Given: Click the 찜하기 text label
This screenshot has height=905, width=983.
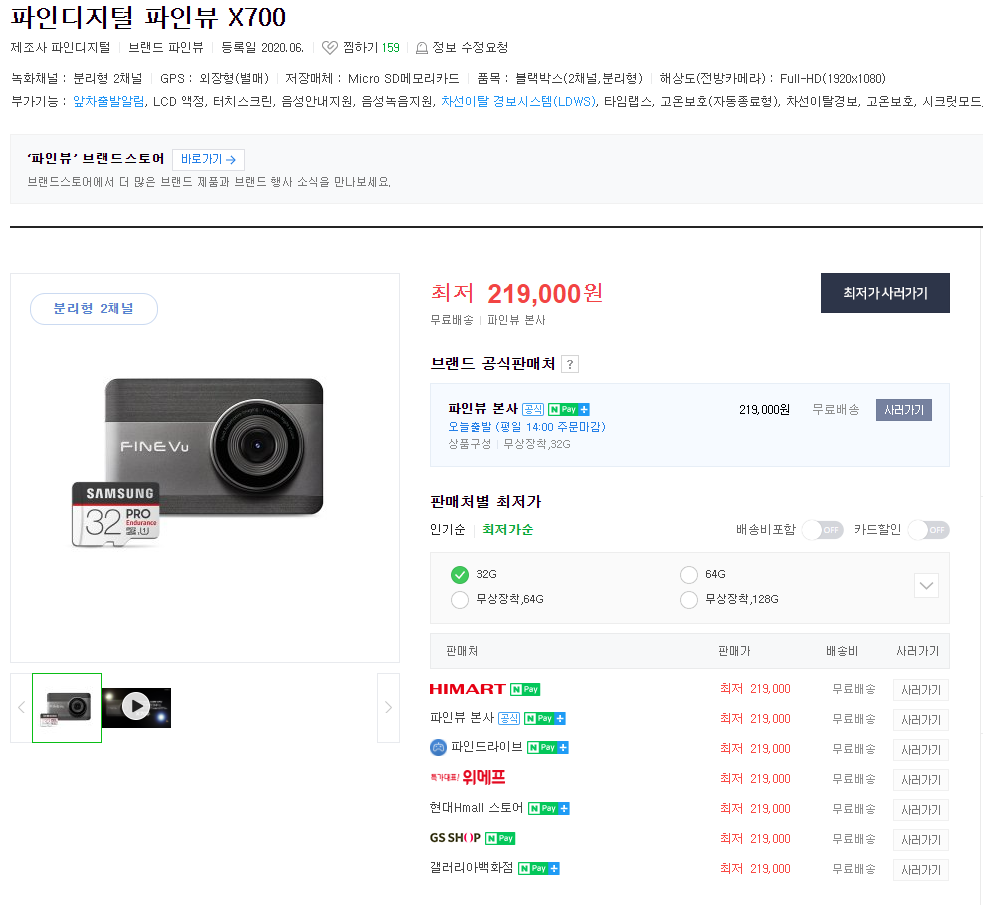Looking at the screenshot, I should pos(360,48).
